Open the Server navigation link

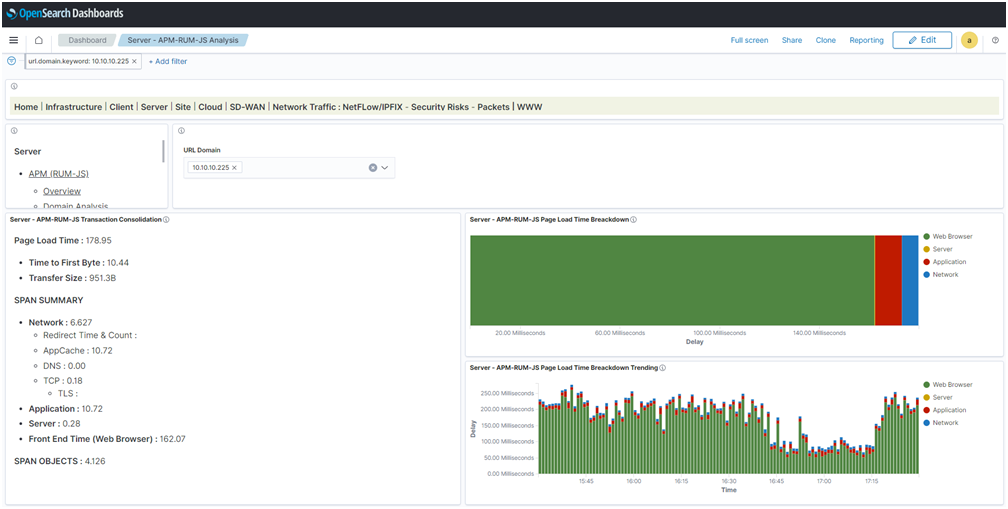(x=154, y=107)
